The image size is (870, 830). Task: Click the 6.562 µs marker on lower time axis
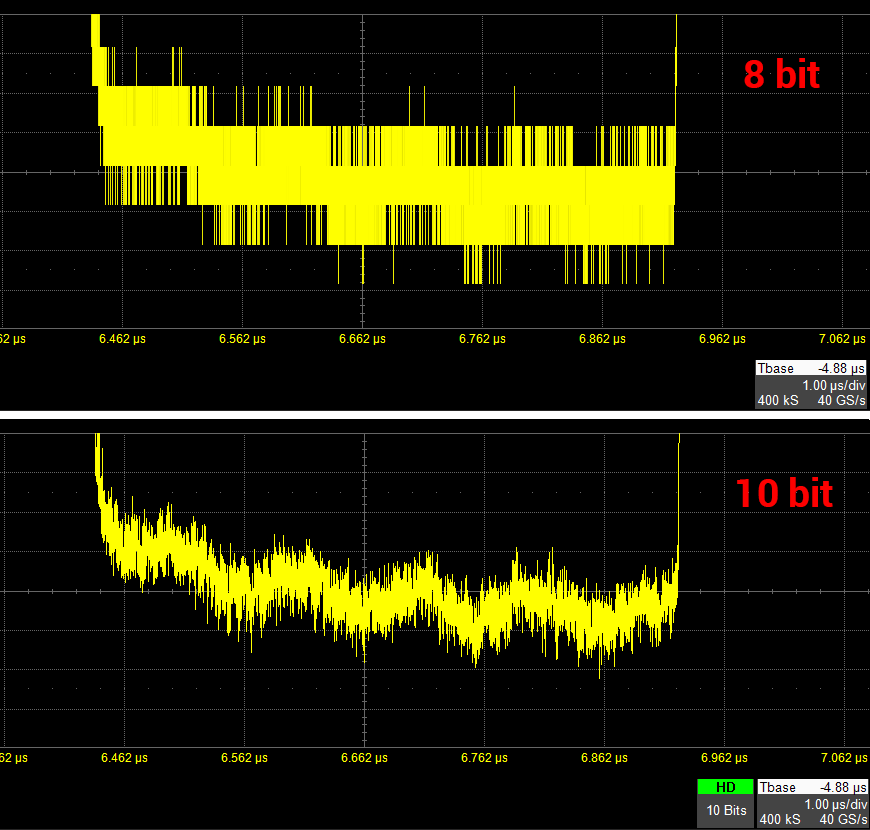coord(243,758)
